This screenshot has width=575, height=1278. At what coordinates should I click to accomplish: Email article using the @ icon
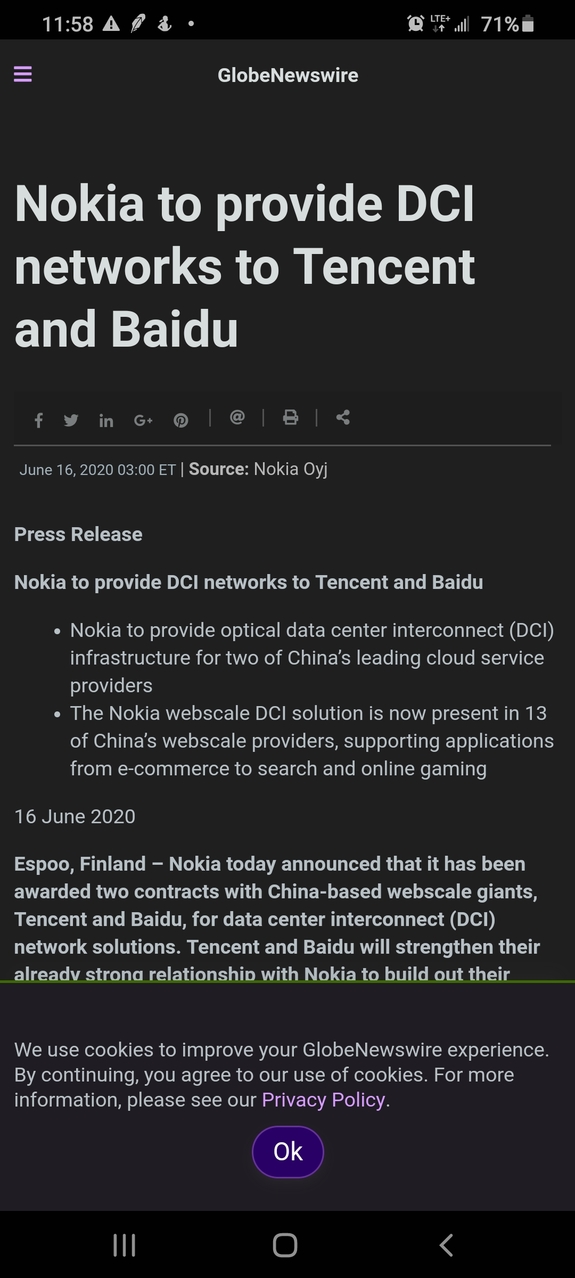[x=237, y=417]
